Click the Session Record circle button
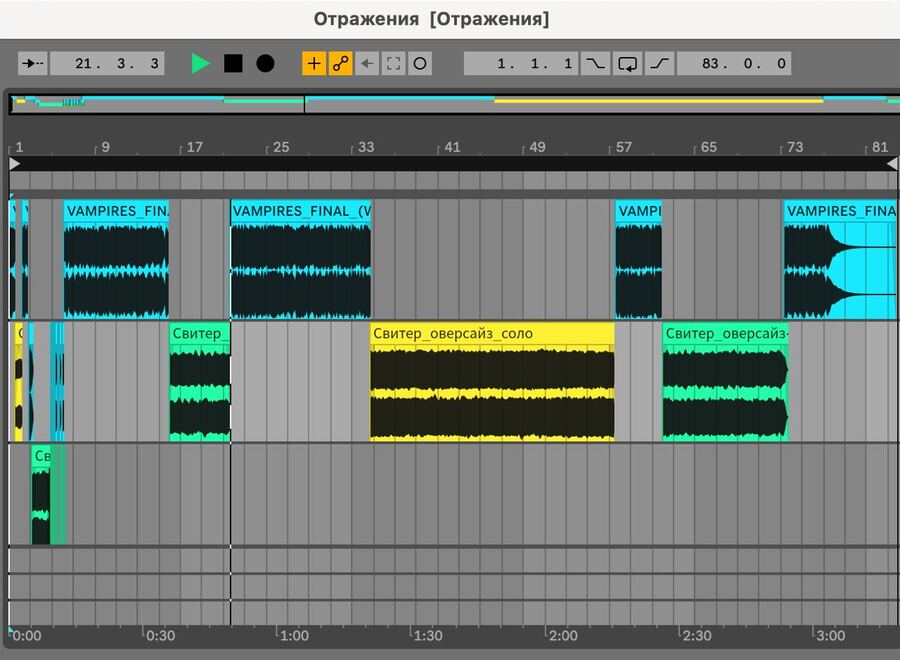The image size is (900, 660). coord(420,64)
